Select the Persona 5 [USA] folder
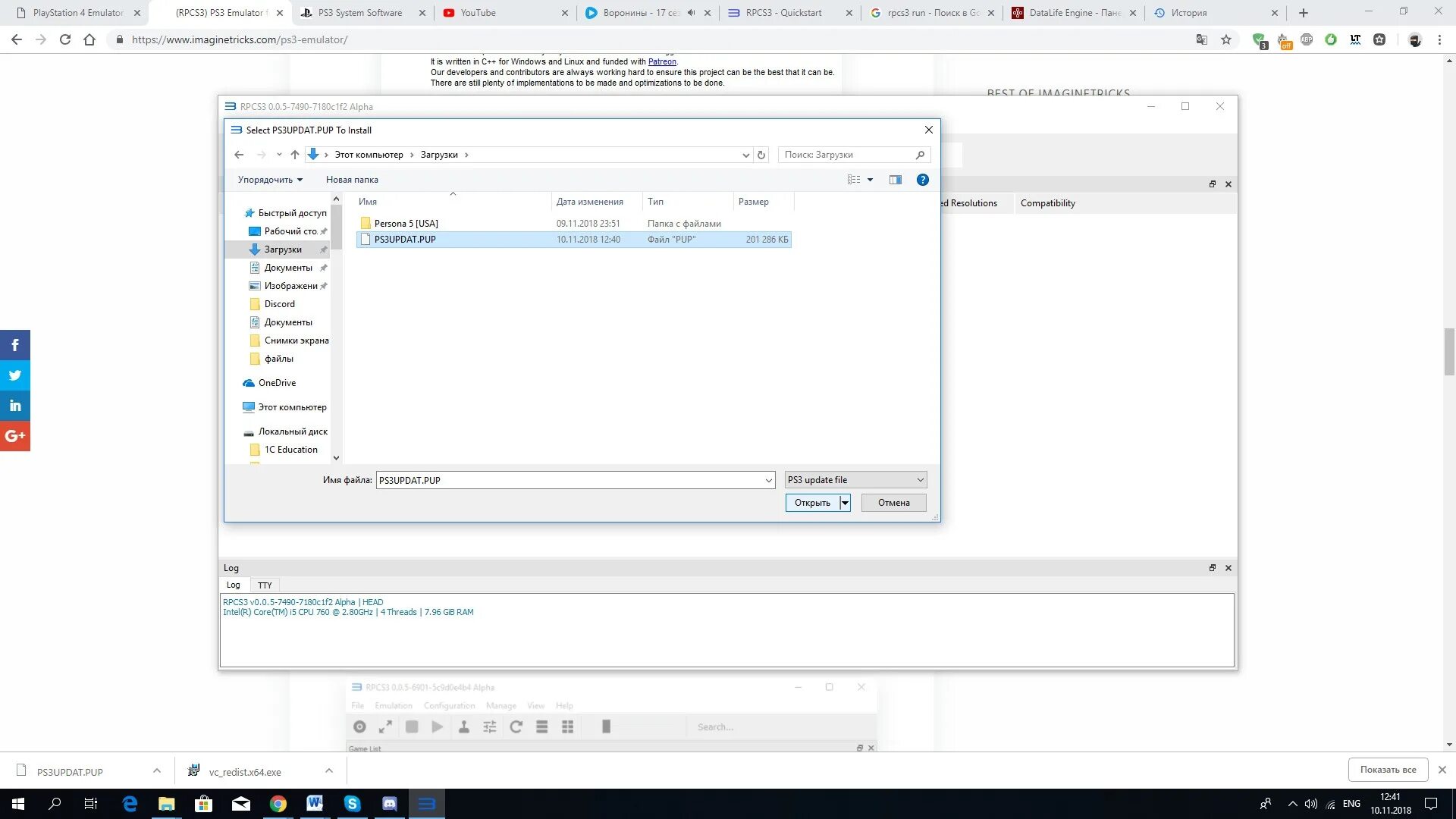Image resolution: width=1456 pixels, height=819 pixels. click(x=406, y=224)
